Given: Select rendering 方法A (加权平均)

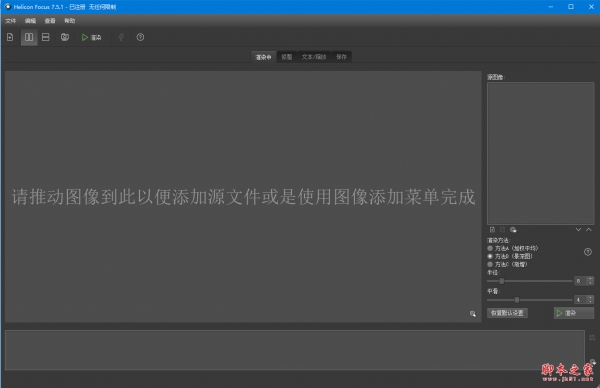Looking at the screenshot, I should (513, 248).
